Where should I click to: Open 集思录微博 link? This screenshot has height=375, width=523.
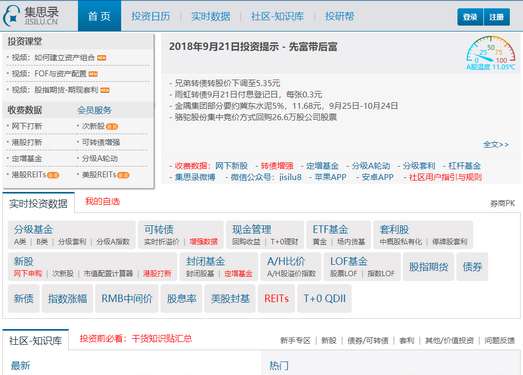[x=195, y=177]
